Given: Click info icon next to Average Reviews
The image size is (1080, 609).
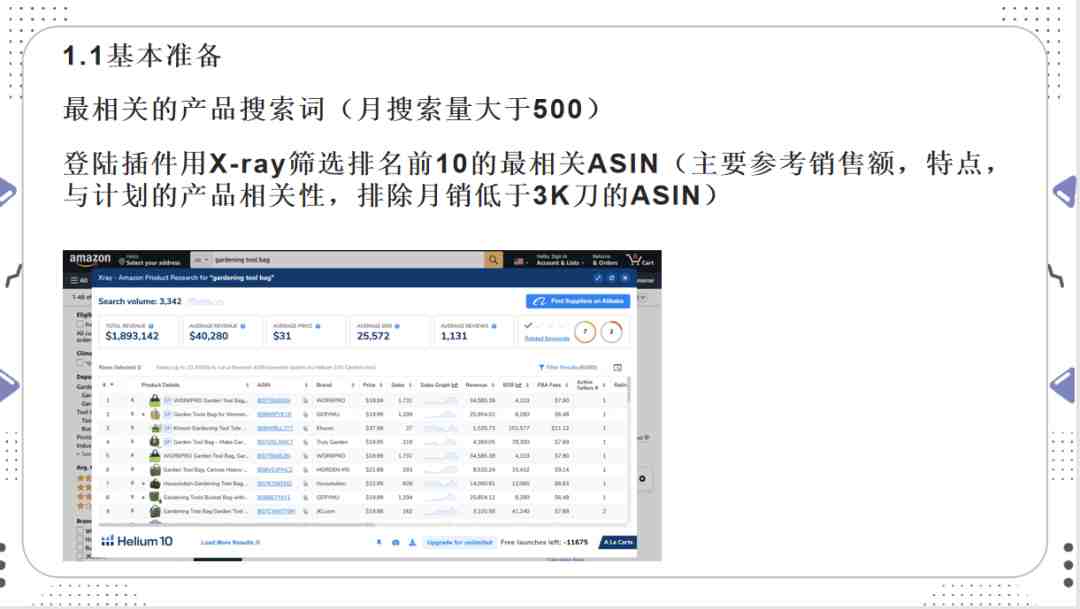Looking at the screenshot, I should [x=494, y=326].
